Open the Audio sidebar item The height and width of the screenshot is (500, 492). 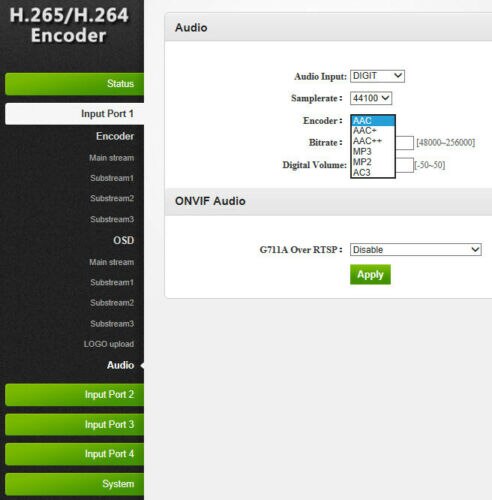pyautogui.click(x=120, y=365)
